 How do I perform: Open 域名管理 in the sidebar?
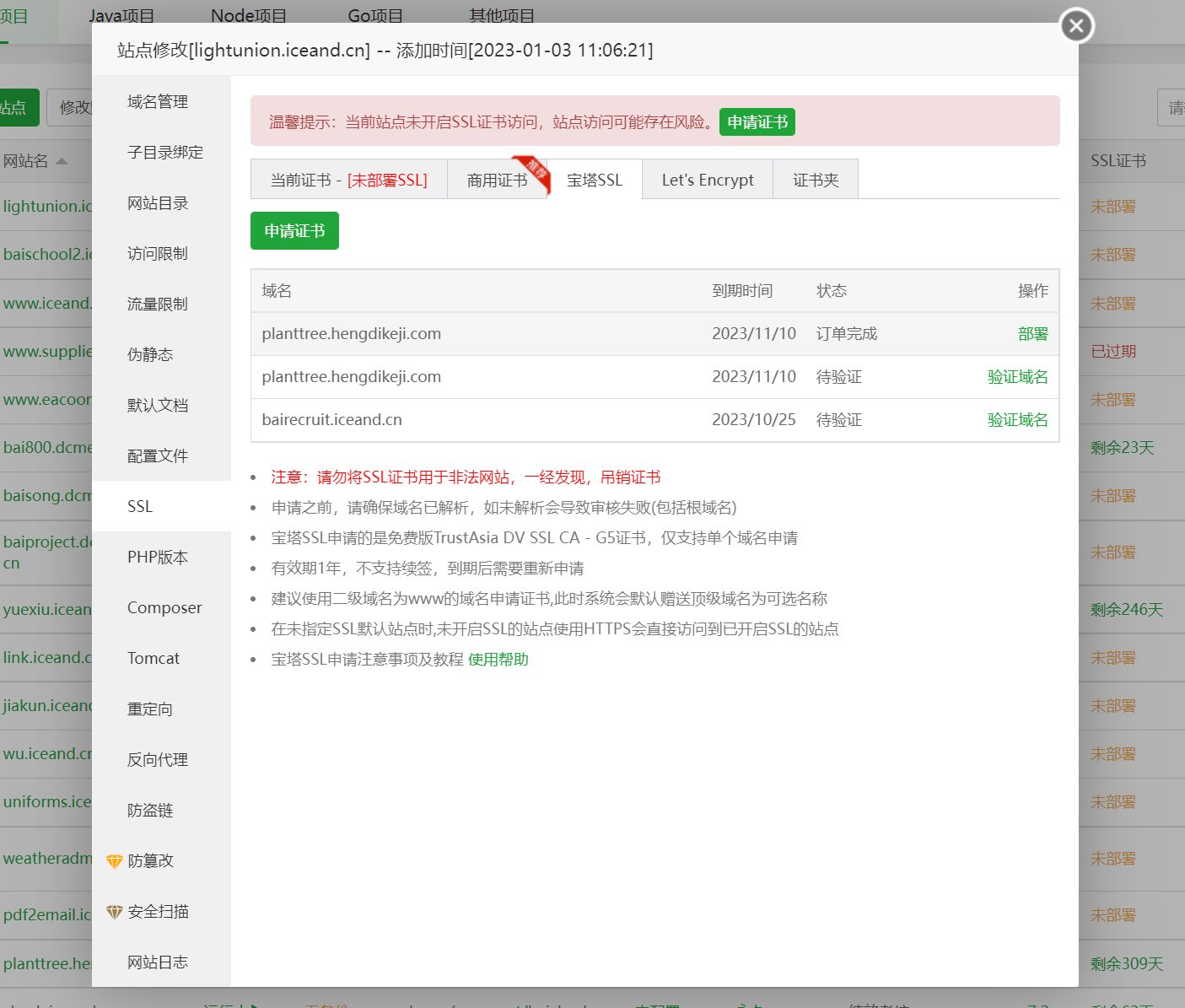tap(158, 102)
